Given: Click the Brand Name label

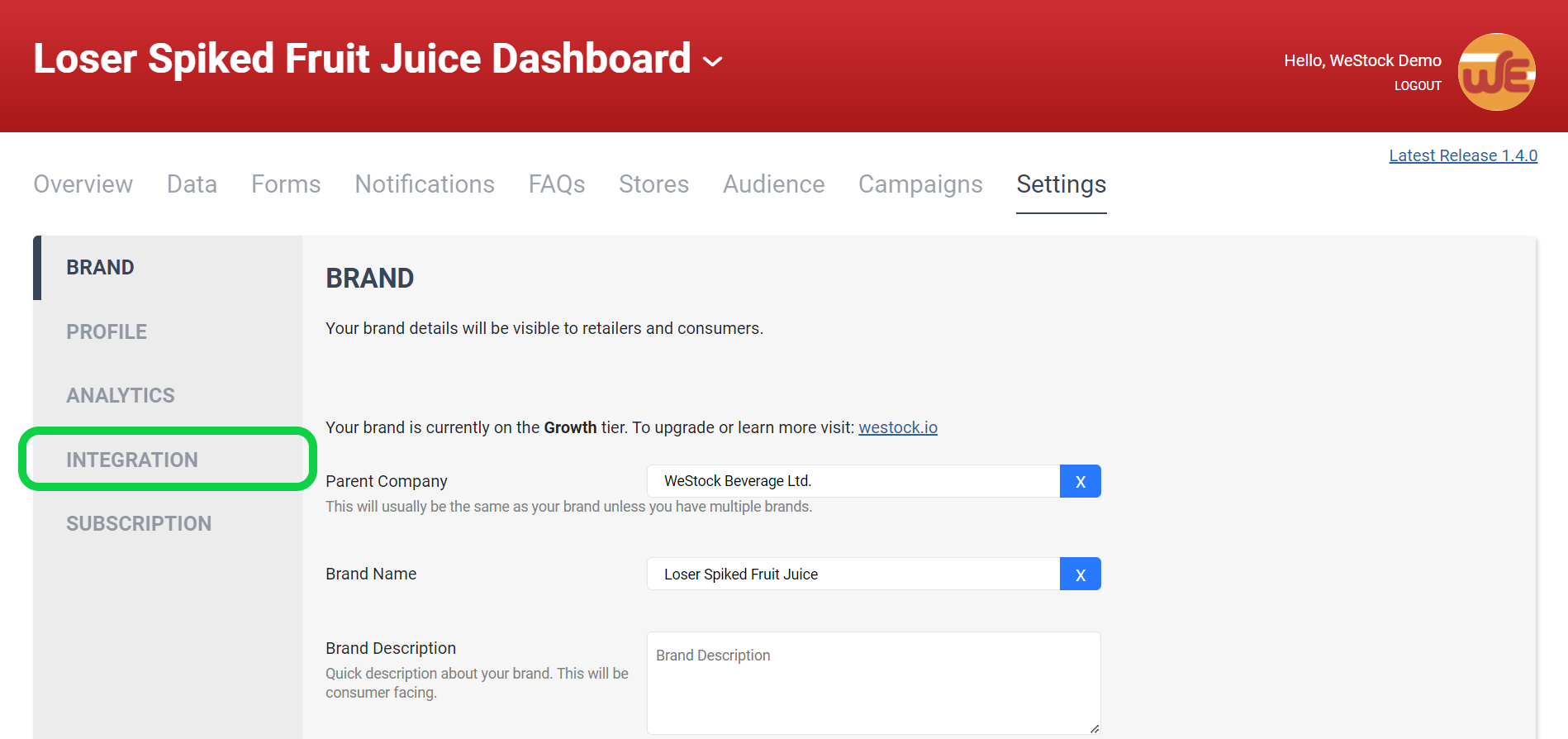Looking at the screenshot, I should [x=371, y=574].
